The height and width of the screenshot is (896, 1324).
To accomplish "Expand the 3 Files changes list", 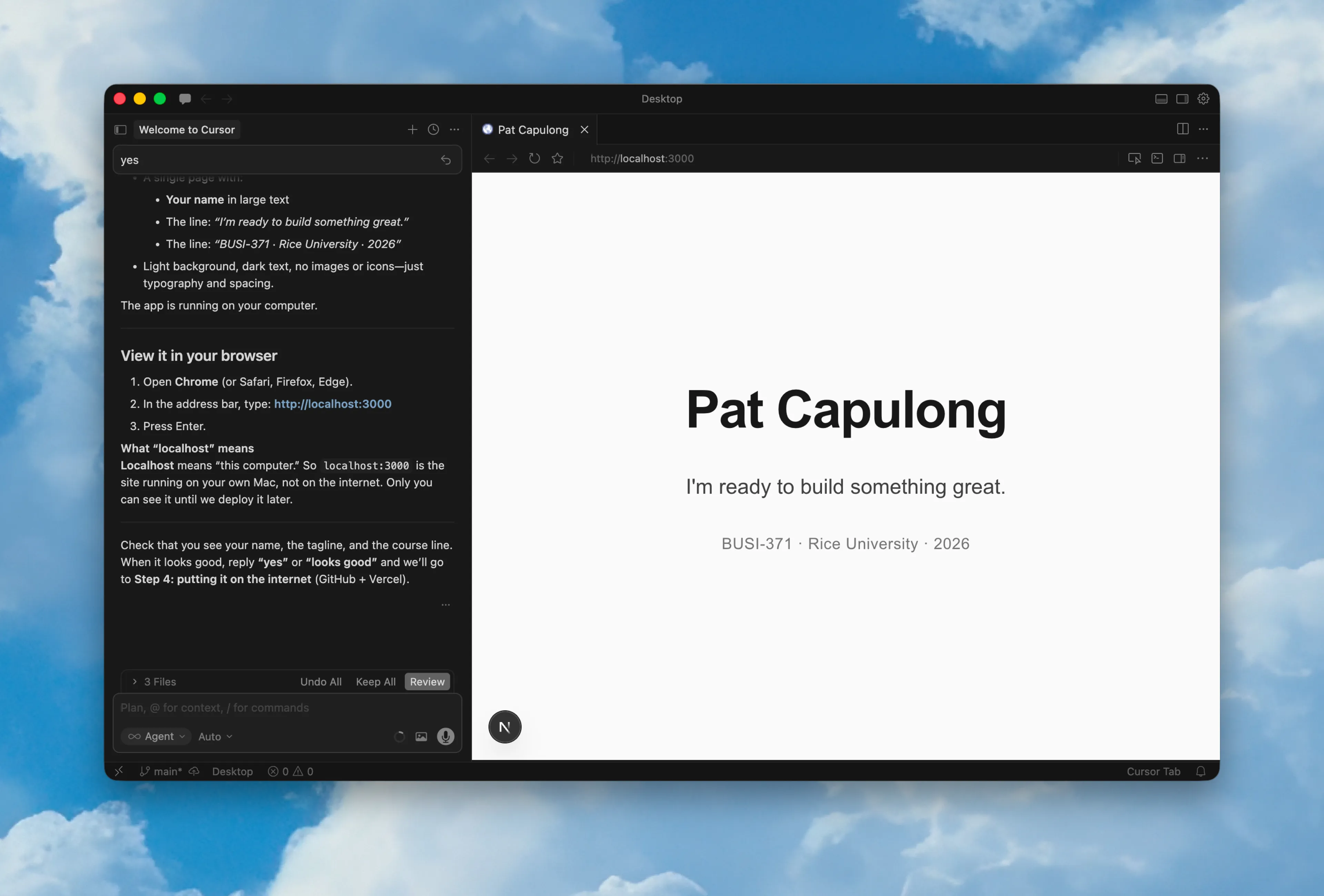I will (x=154, y=682).
